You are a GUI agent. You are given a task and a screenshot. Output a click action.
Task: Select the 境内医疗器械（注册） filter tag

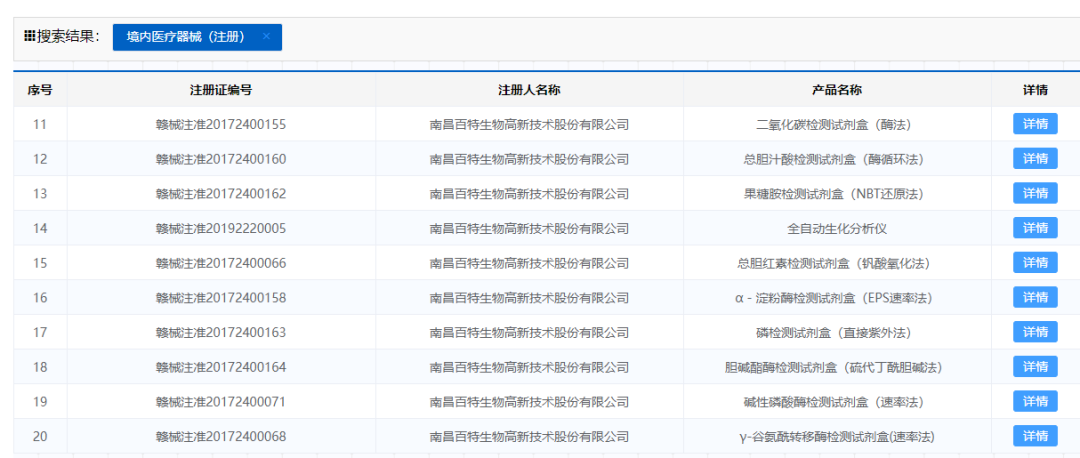point(186,37)
